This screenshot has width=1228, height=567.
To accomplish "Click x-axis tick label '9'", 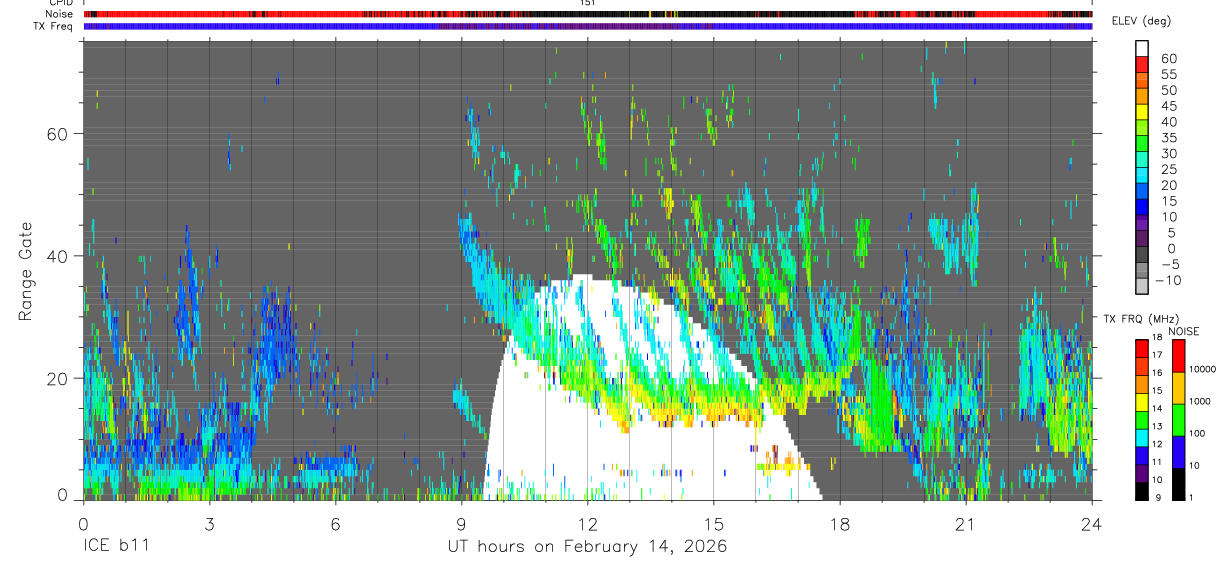I will [461, 523].
